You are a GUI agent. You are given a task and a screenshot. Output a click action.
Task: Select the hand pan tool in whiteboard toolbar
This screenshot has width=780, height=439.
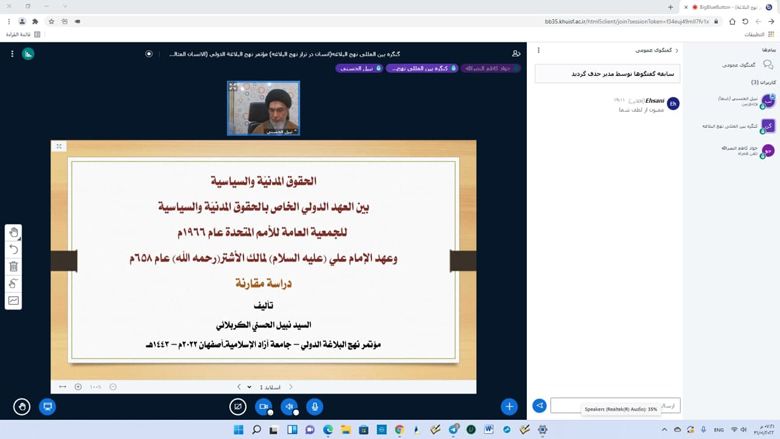click(14, 232)
